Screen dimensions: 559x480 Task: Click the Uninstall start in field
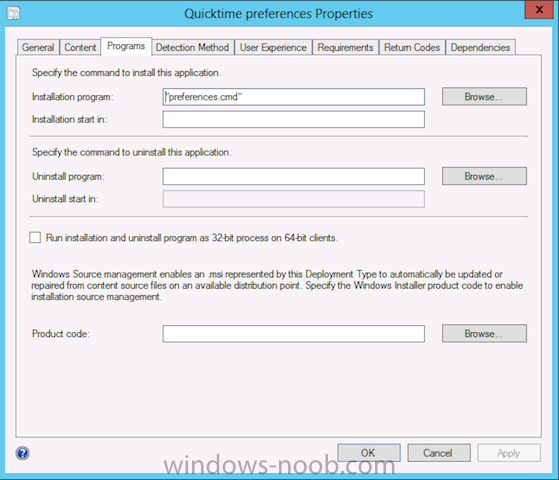click(293, 199)
